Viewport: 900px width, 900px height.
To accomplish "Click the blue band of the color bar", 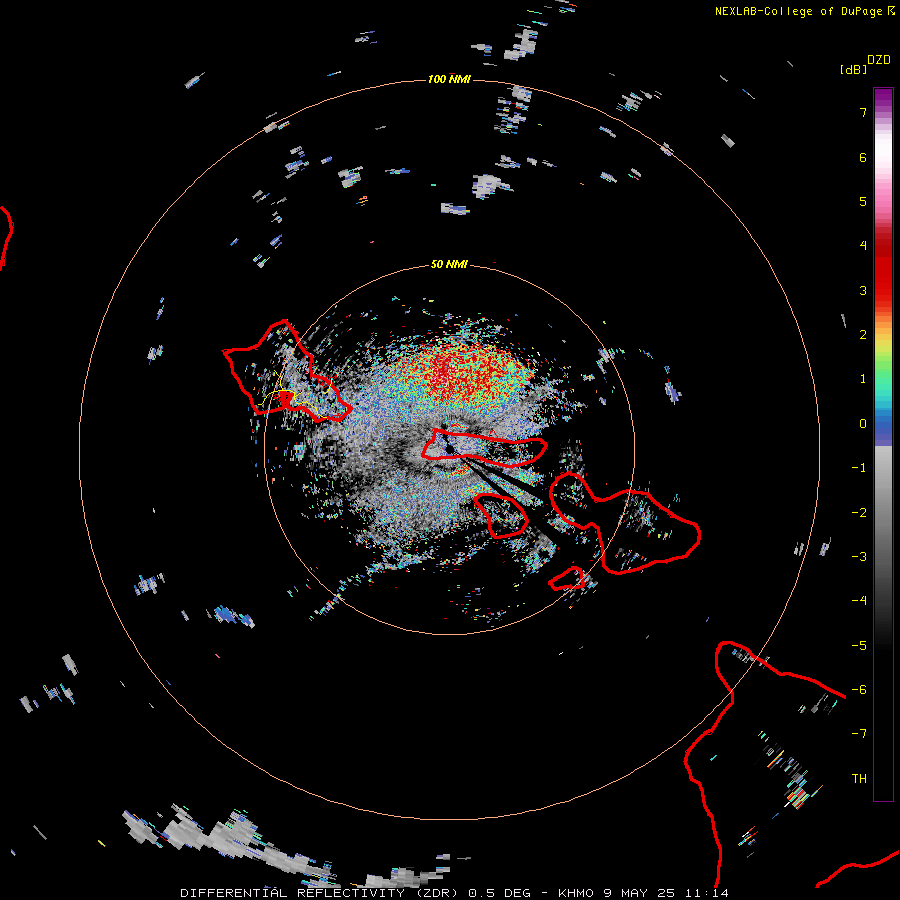I will coord(883,428).
